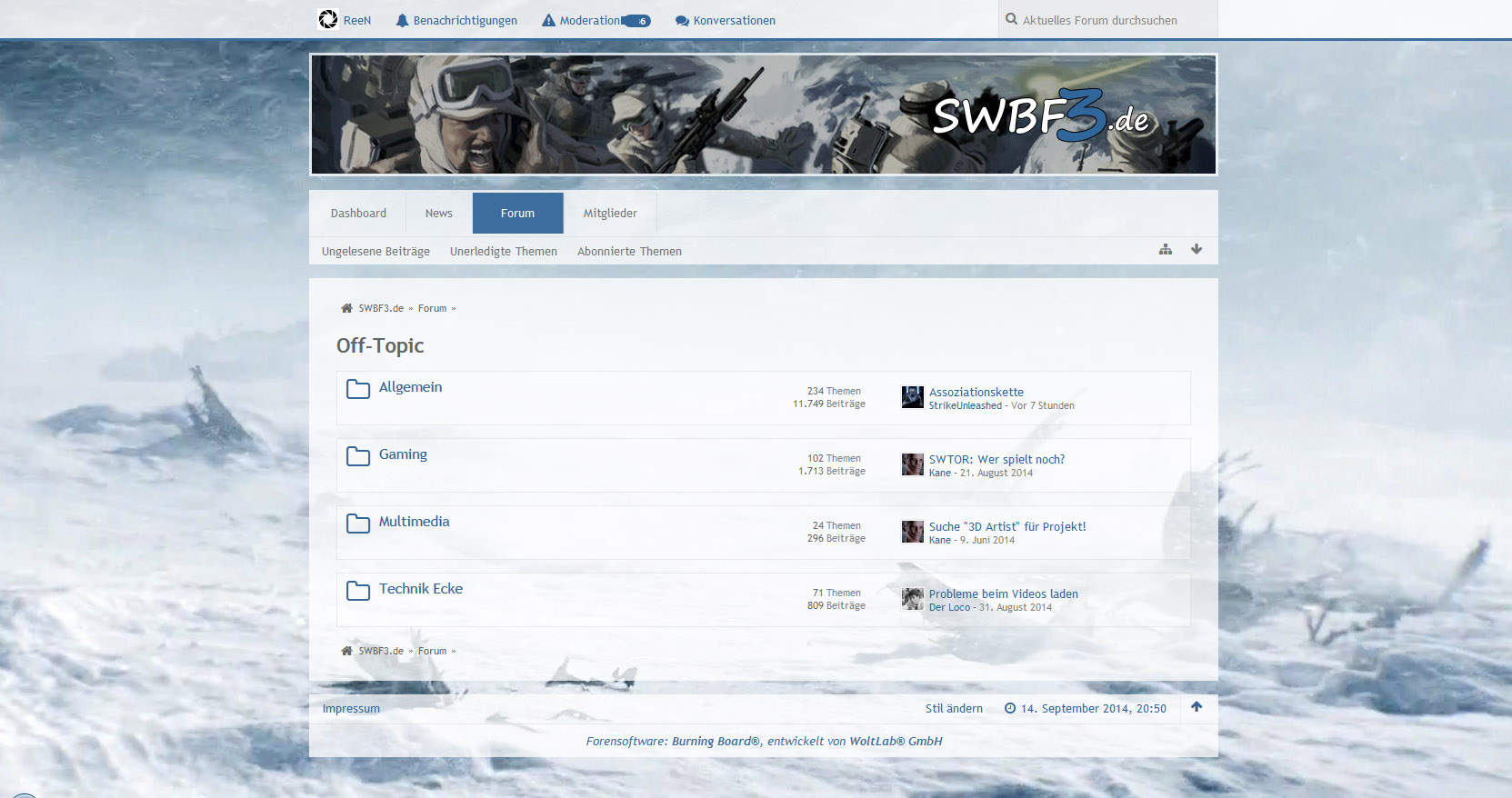
Task: Open StrikeUnleashed's profile link
Action: click(966, 406)
